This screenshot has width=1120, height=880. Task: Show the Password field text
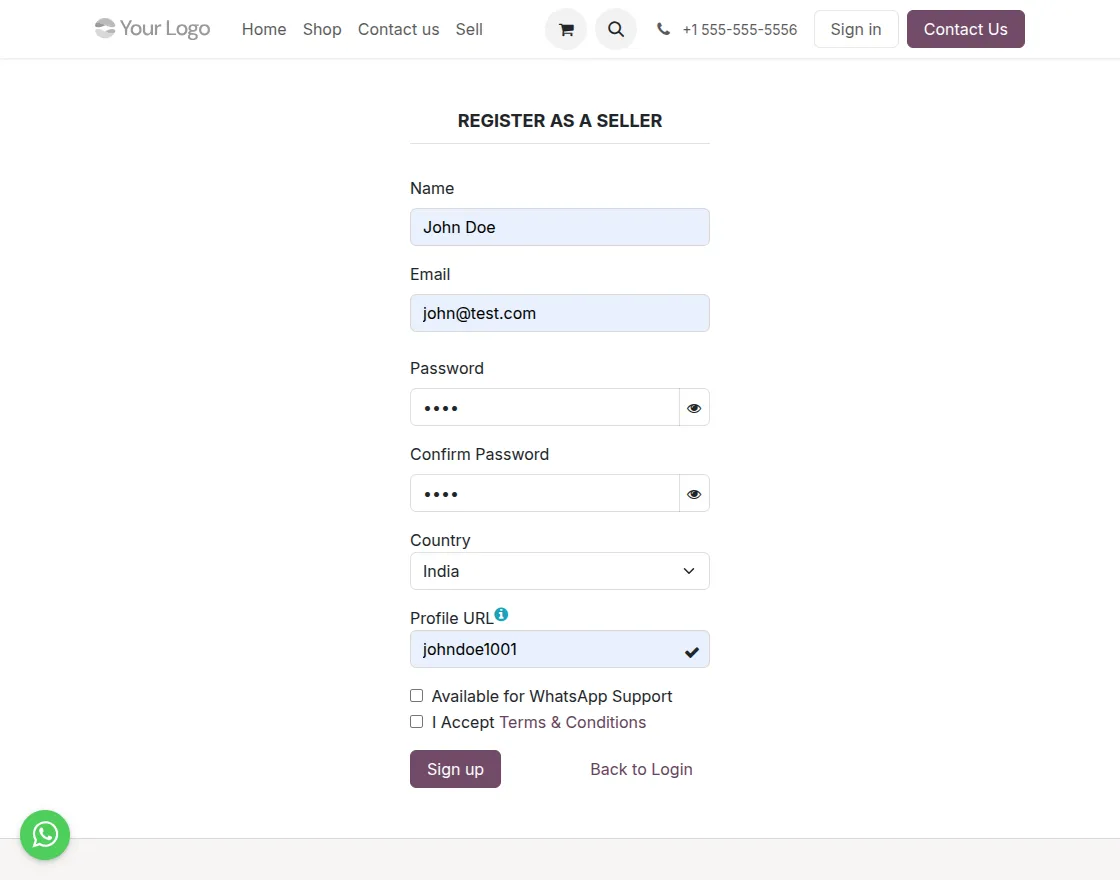click(x=694, y=408)
